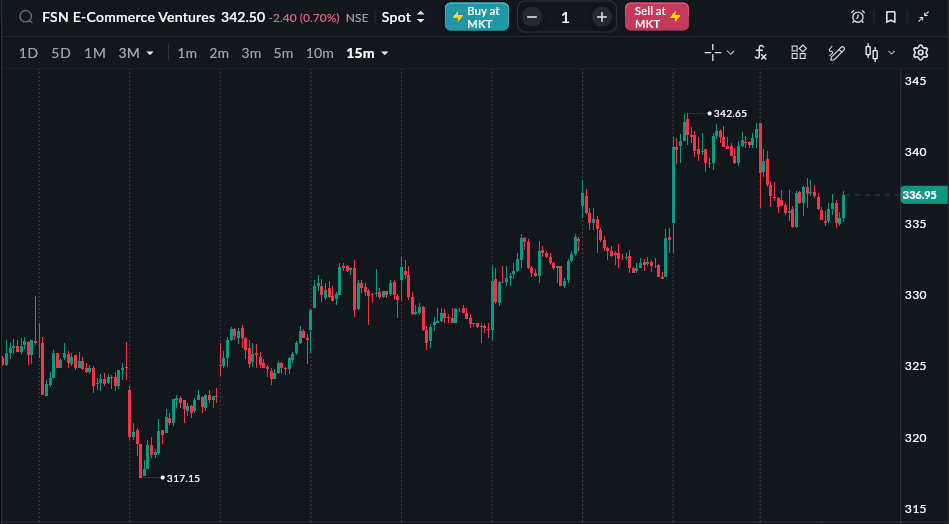Click the NSE exchange label
The image size is (949, 524).
point(357,18)
